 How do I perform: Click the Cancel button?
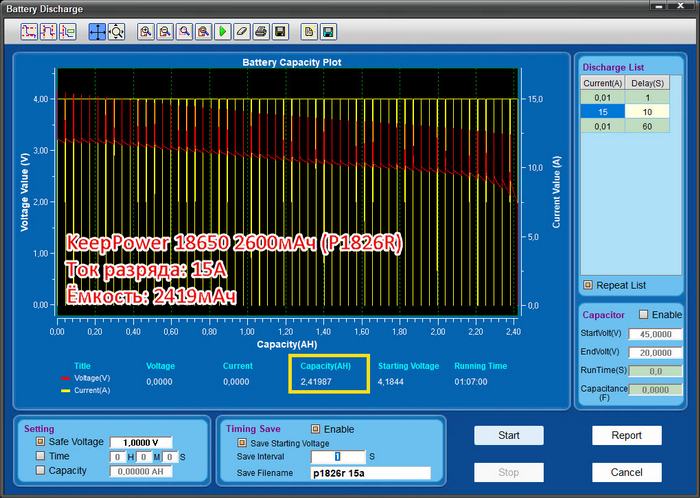(627, 471)
